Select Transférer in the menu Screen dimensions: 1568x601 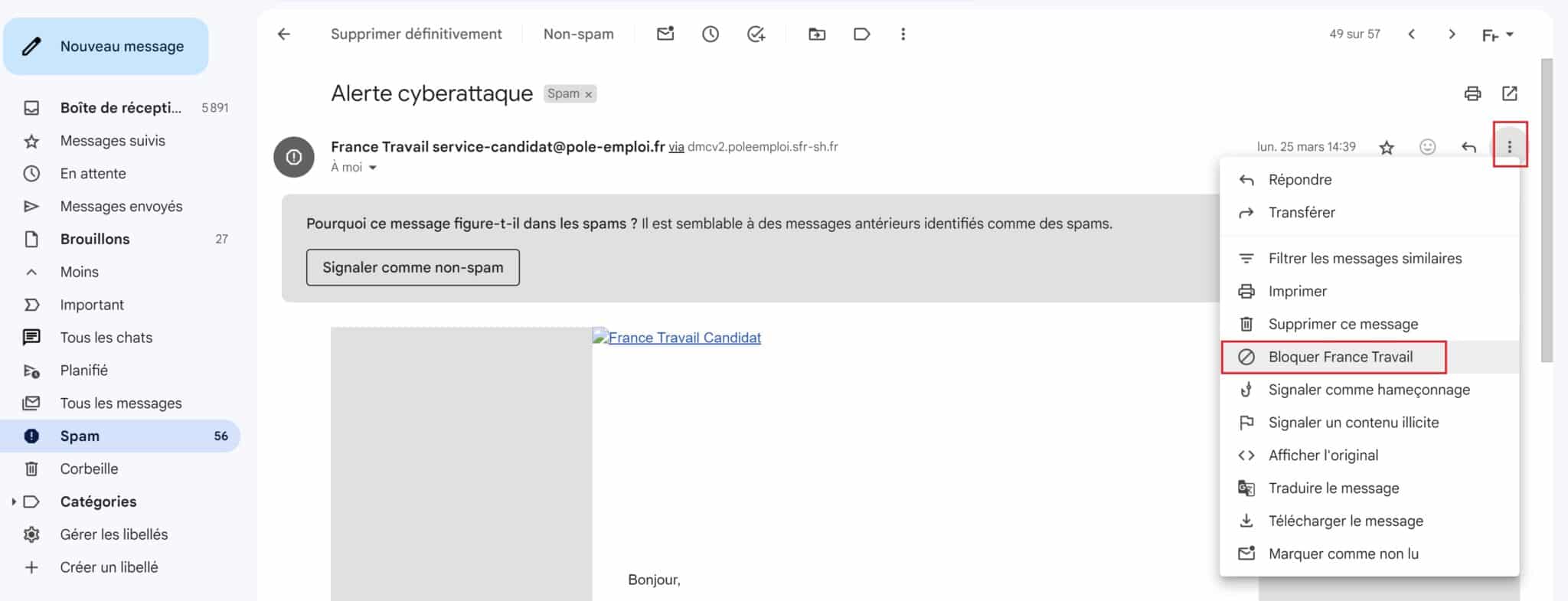coord(1369,213)
